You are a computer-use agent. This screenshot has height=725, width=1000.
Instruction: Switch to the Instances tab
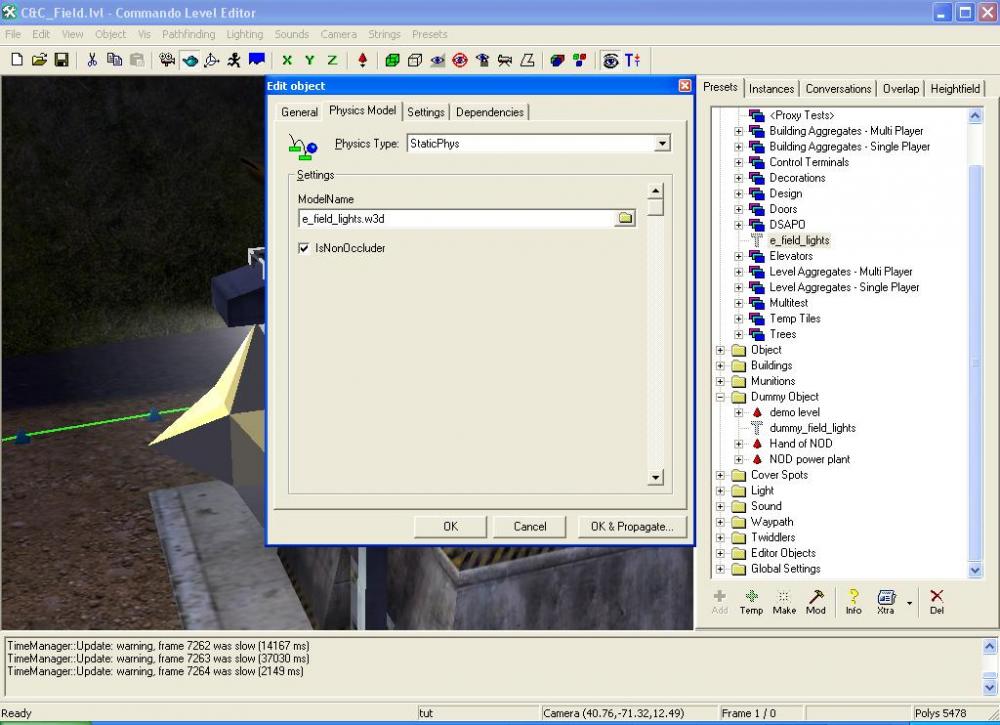(771, 88)
